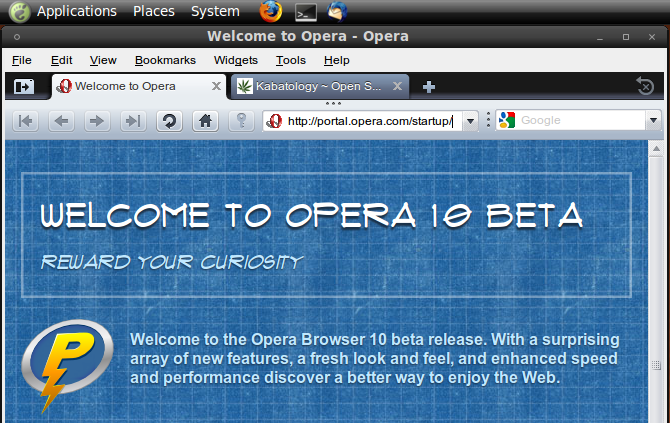Screen dimensions: 670x423
Task: Open a new tab with plus button
Action: tap(429, 87)
